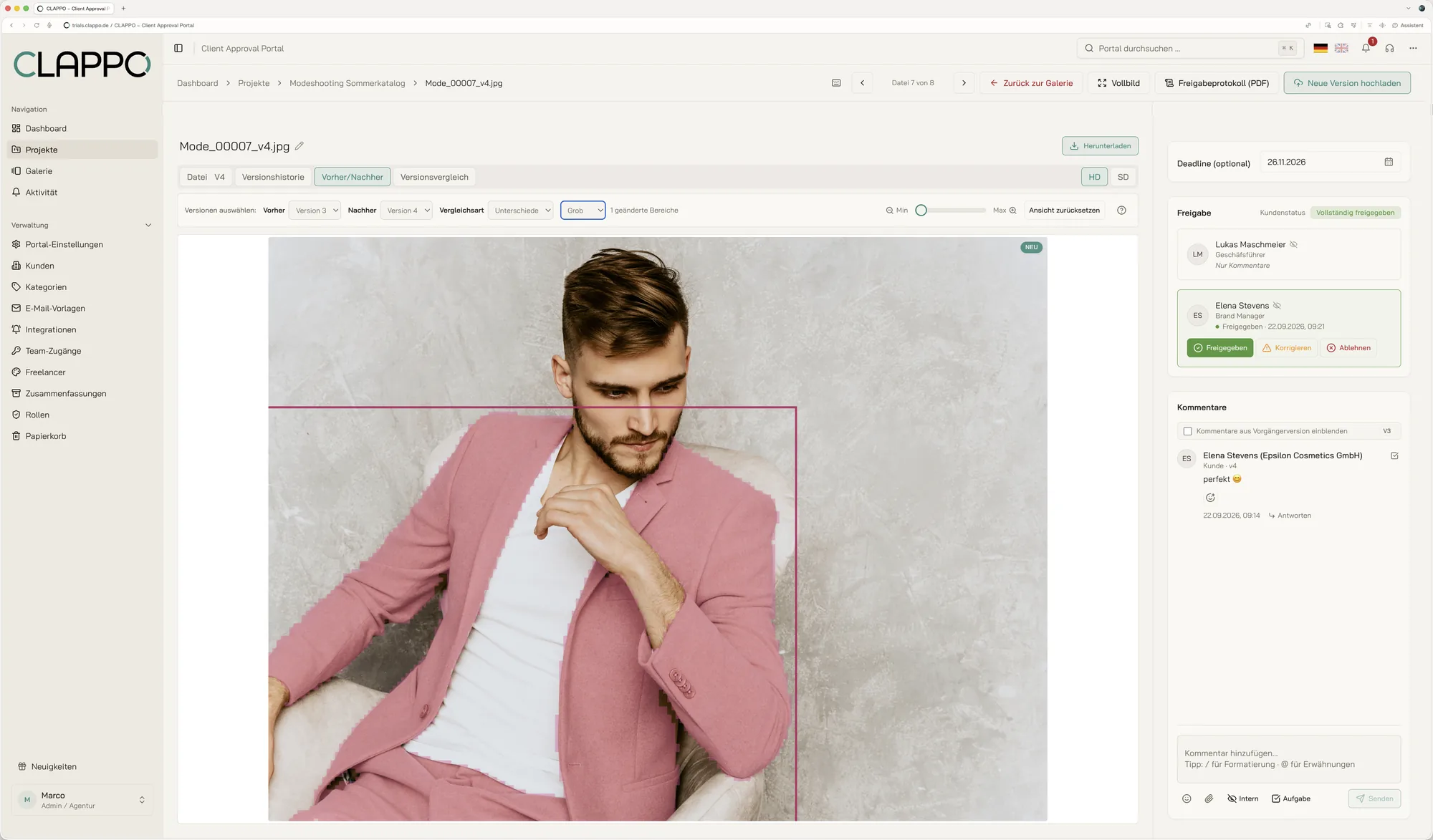Click Zurück zur Galerie
The height and width of the screenshot is (840, 1433).
[1031, 83]
